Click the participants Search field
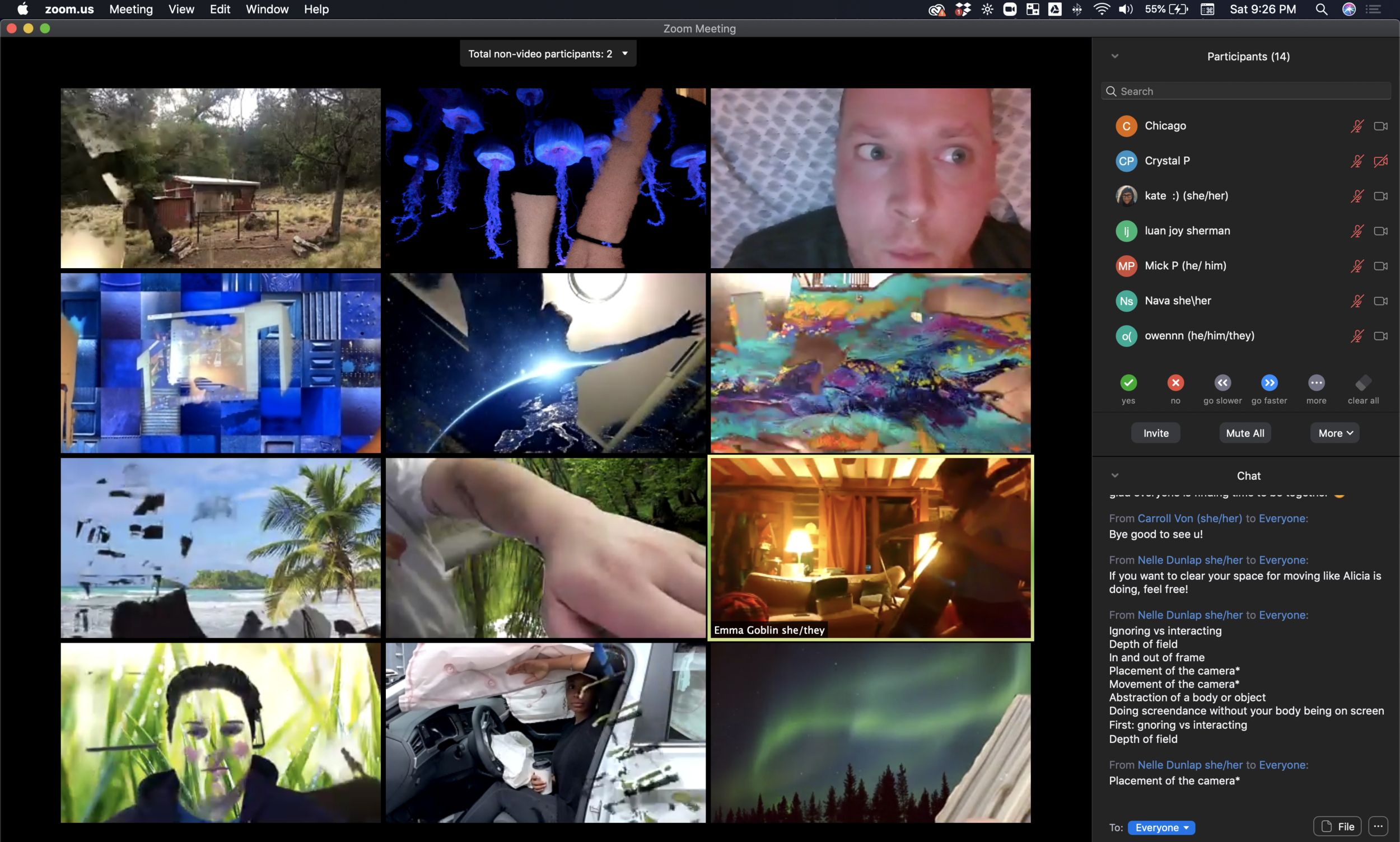 coord(1245,91)
